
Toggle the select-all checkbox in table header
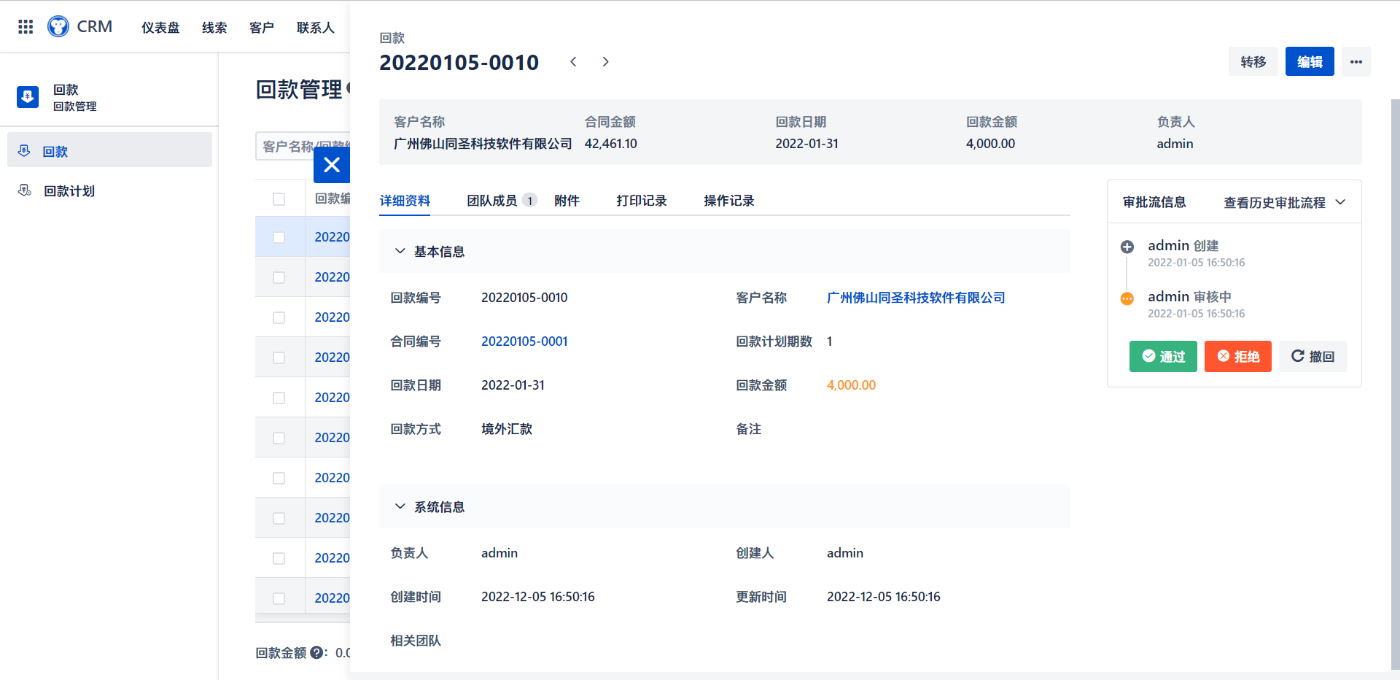pos(279,199)
